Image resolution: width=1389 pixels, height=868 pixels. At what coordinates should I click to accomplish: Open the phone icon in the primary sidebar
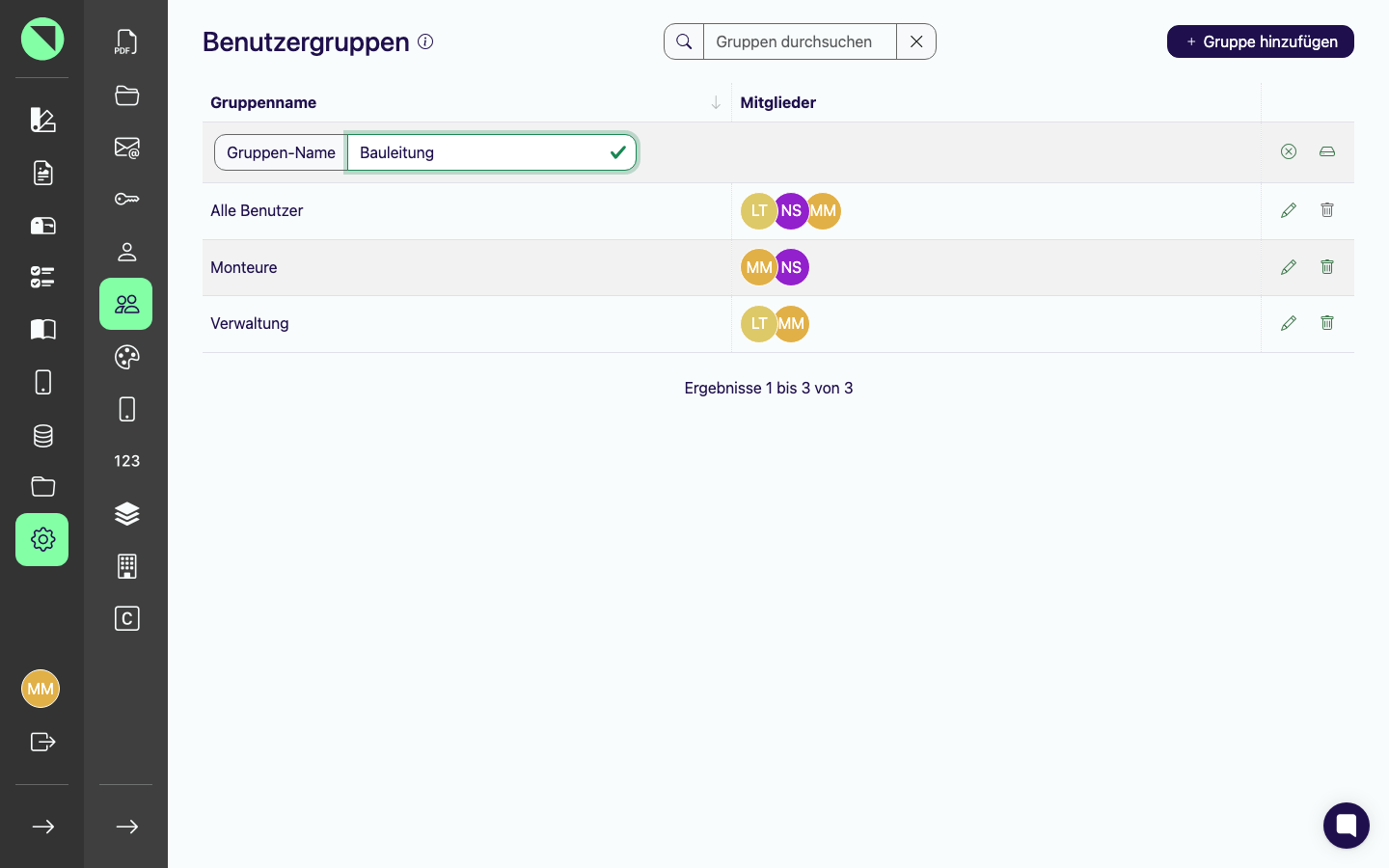point(42,382)
